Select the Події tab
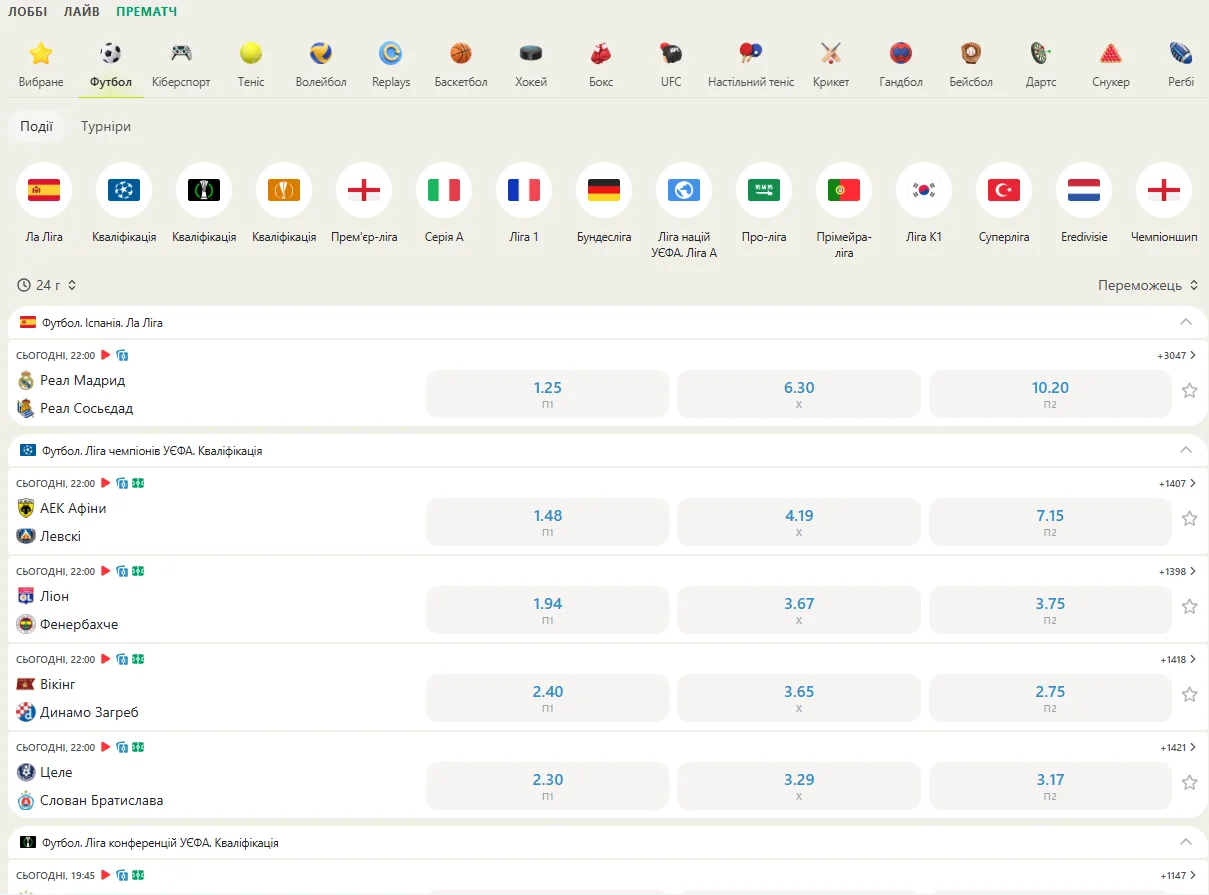1209x895 pixels. [x=37, y=127]
